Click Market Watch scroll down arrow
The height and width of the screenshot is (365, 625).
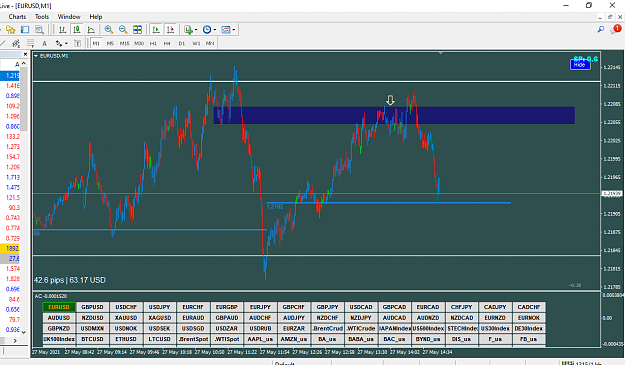24,332
